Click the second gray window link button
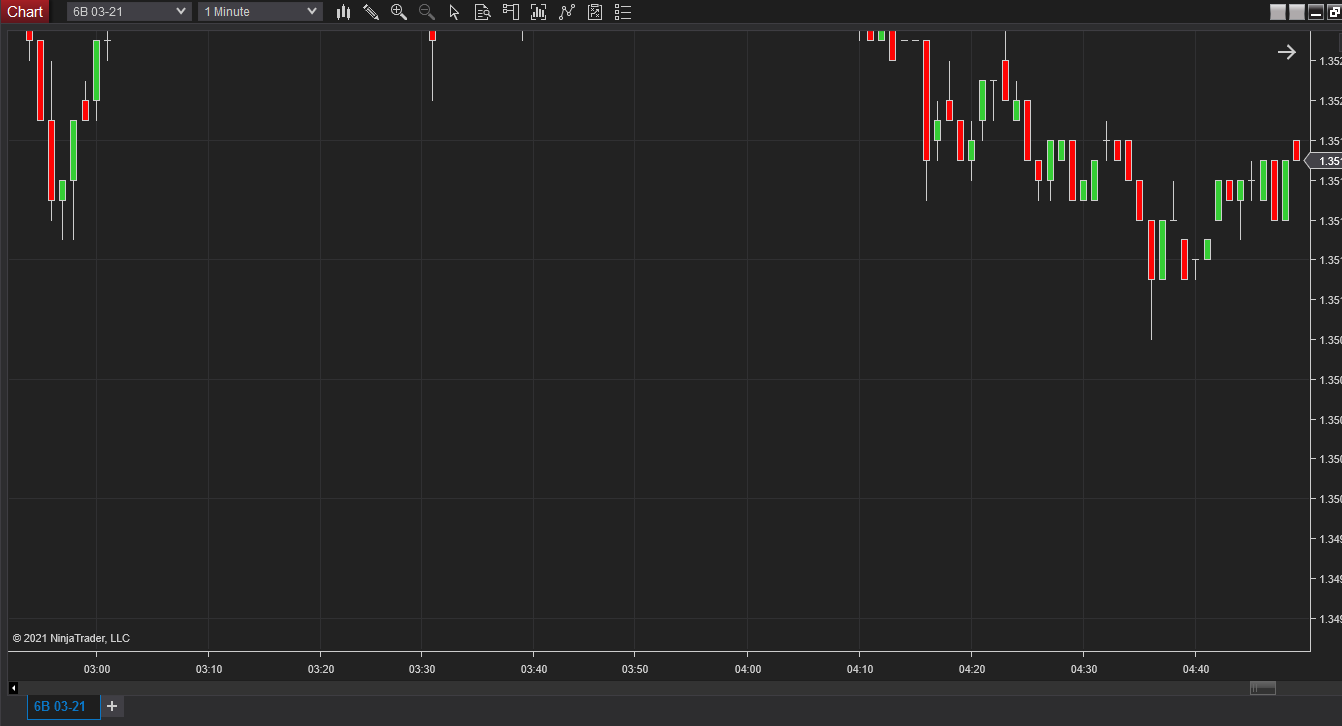1342x726 pixels. (x=1297, y=12)
